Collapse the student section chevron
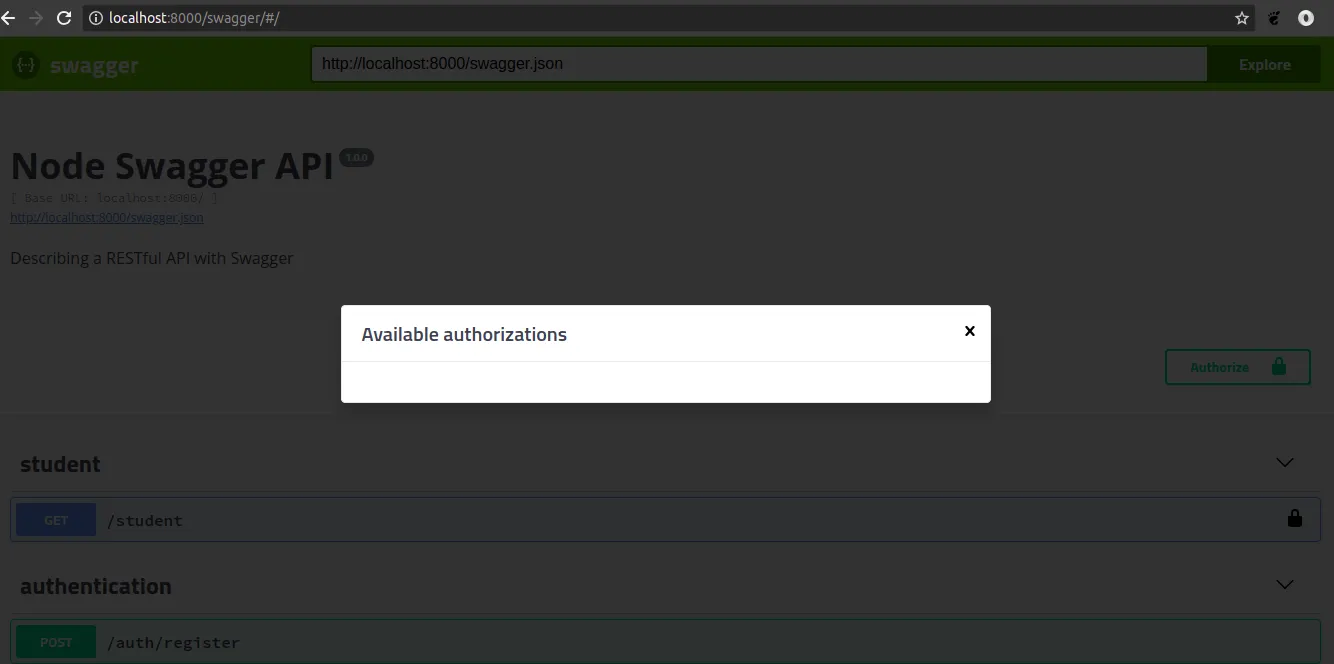The height and width of the screenshot is (664, 1334). [1285, 462]
